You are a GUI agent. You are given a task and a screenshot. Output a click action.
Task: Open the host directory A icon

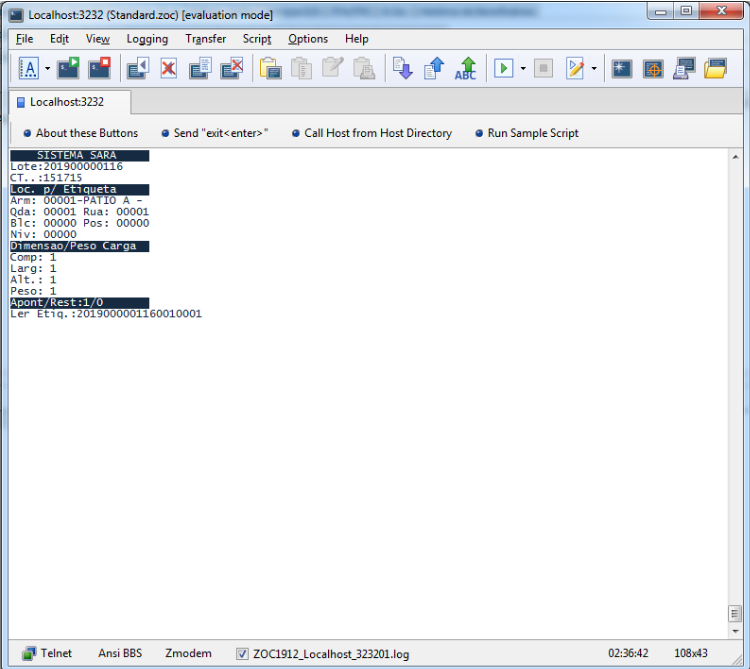[x=29, y=68]
